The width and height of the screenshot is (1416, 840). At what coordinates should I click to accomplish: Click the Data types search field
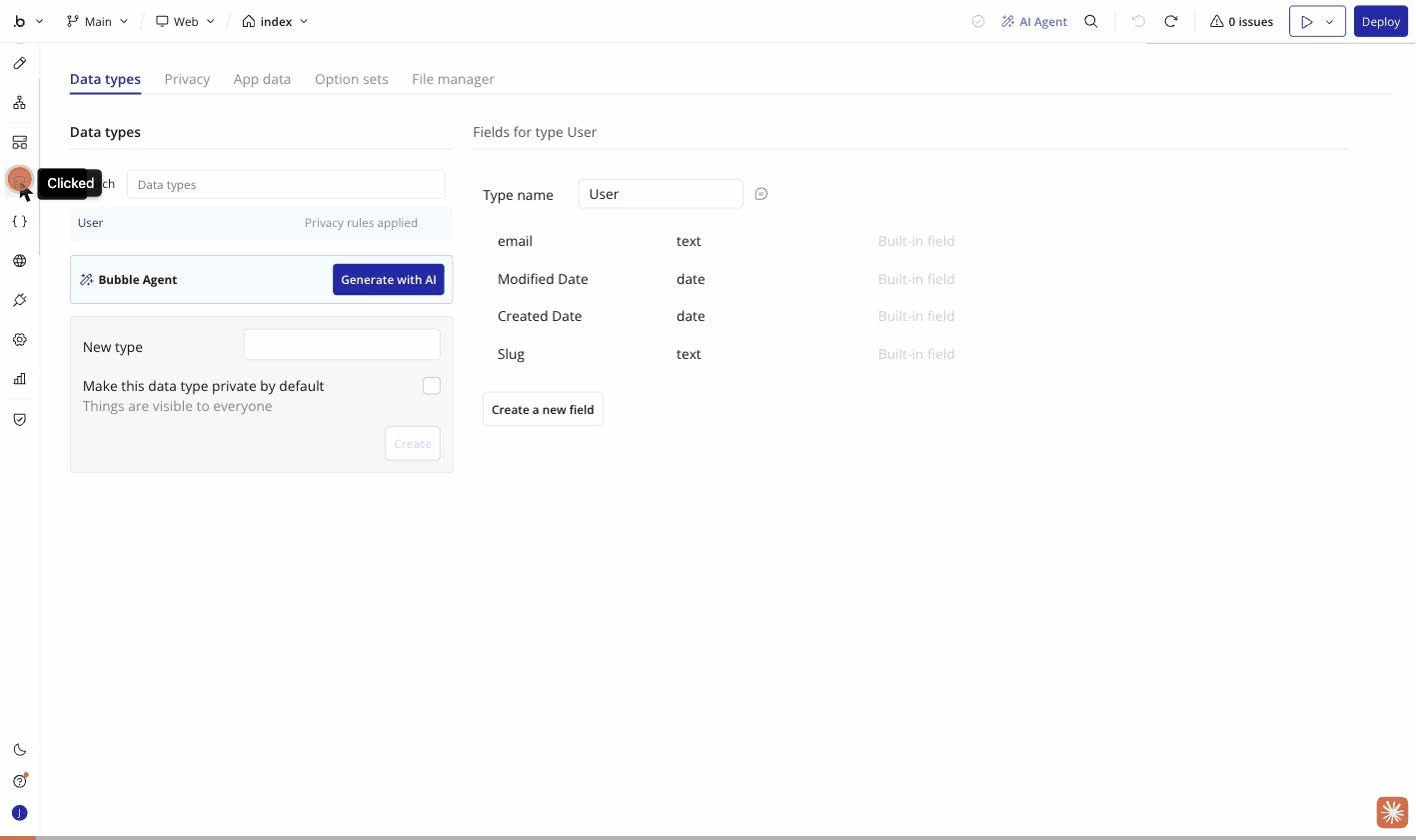click(286, 185)
